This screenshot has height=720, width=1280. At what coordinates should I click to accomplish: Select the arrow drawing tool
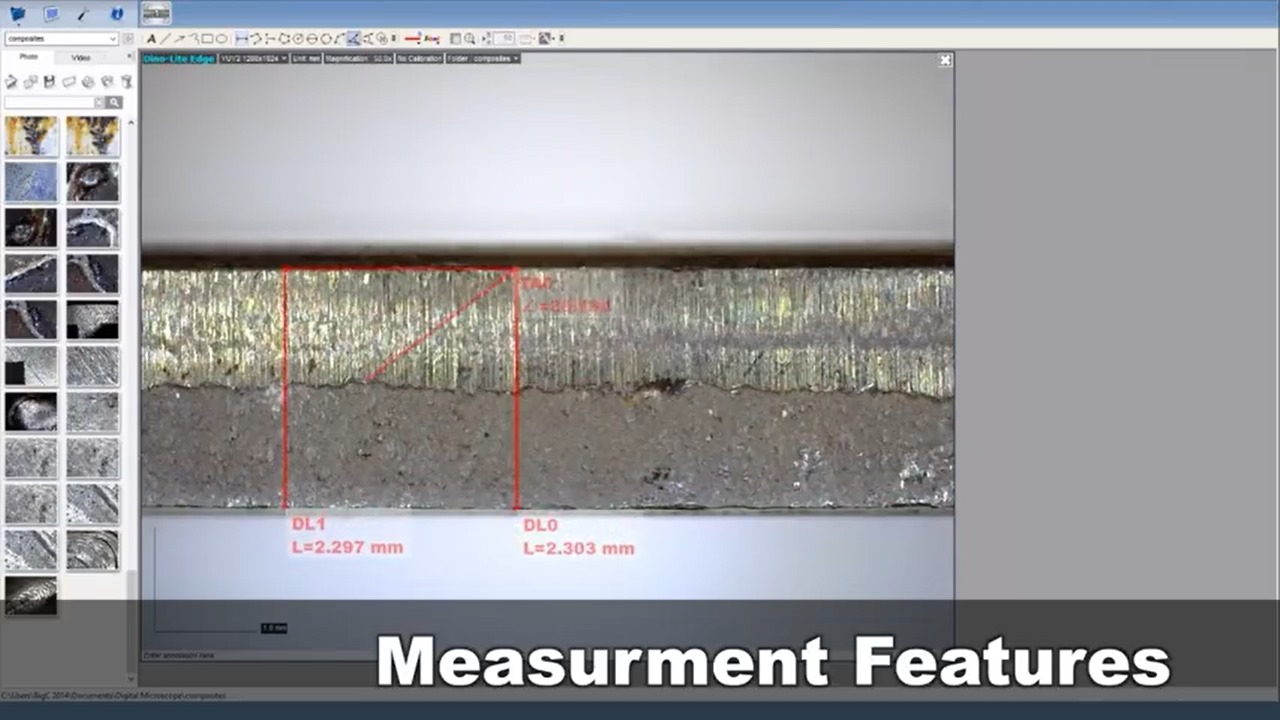(180, 39)
